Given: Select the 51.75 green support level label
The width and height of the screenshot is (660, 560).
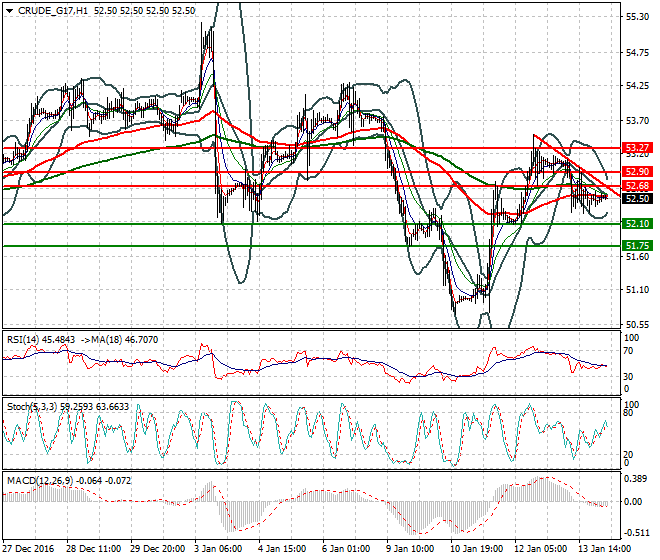Looking at the screenshot, I should (637, 245).
